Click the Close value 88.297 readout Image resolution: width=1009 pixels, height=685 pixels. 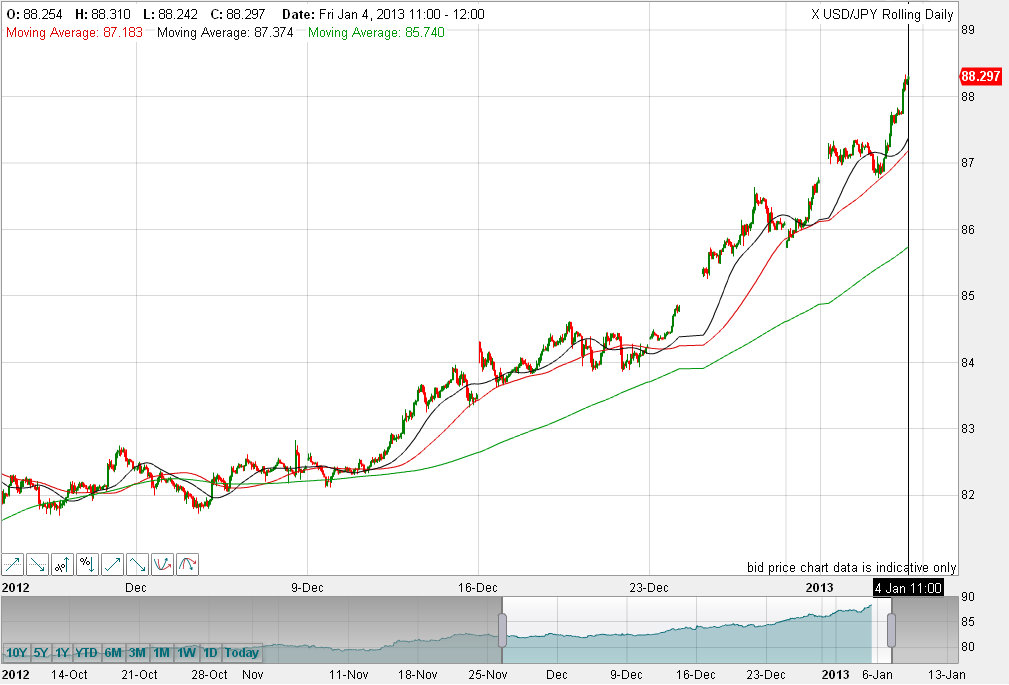point(238,14)
